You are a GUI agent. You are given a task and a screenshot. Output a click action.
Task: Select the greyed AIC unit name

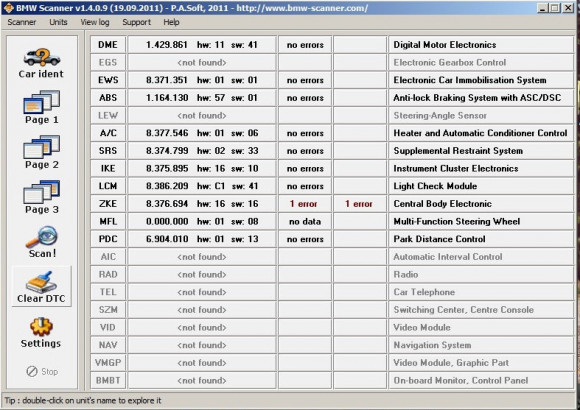tap(108, 256)
